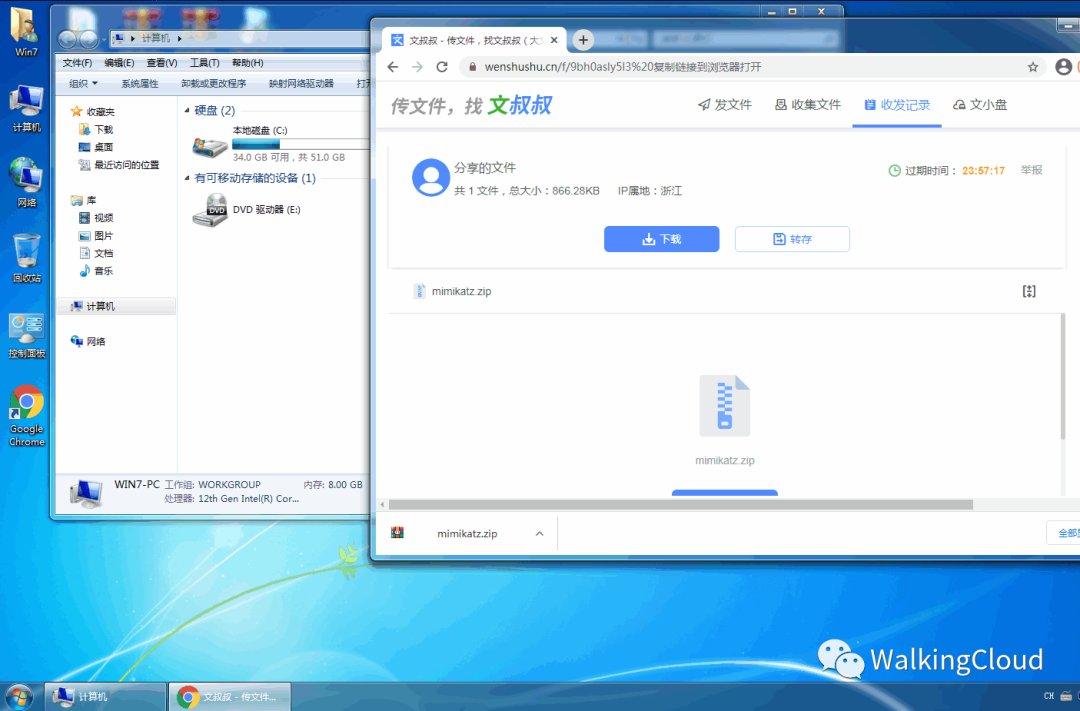Click the 举报 report link

pos(1031,170)
